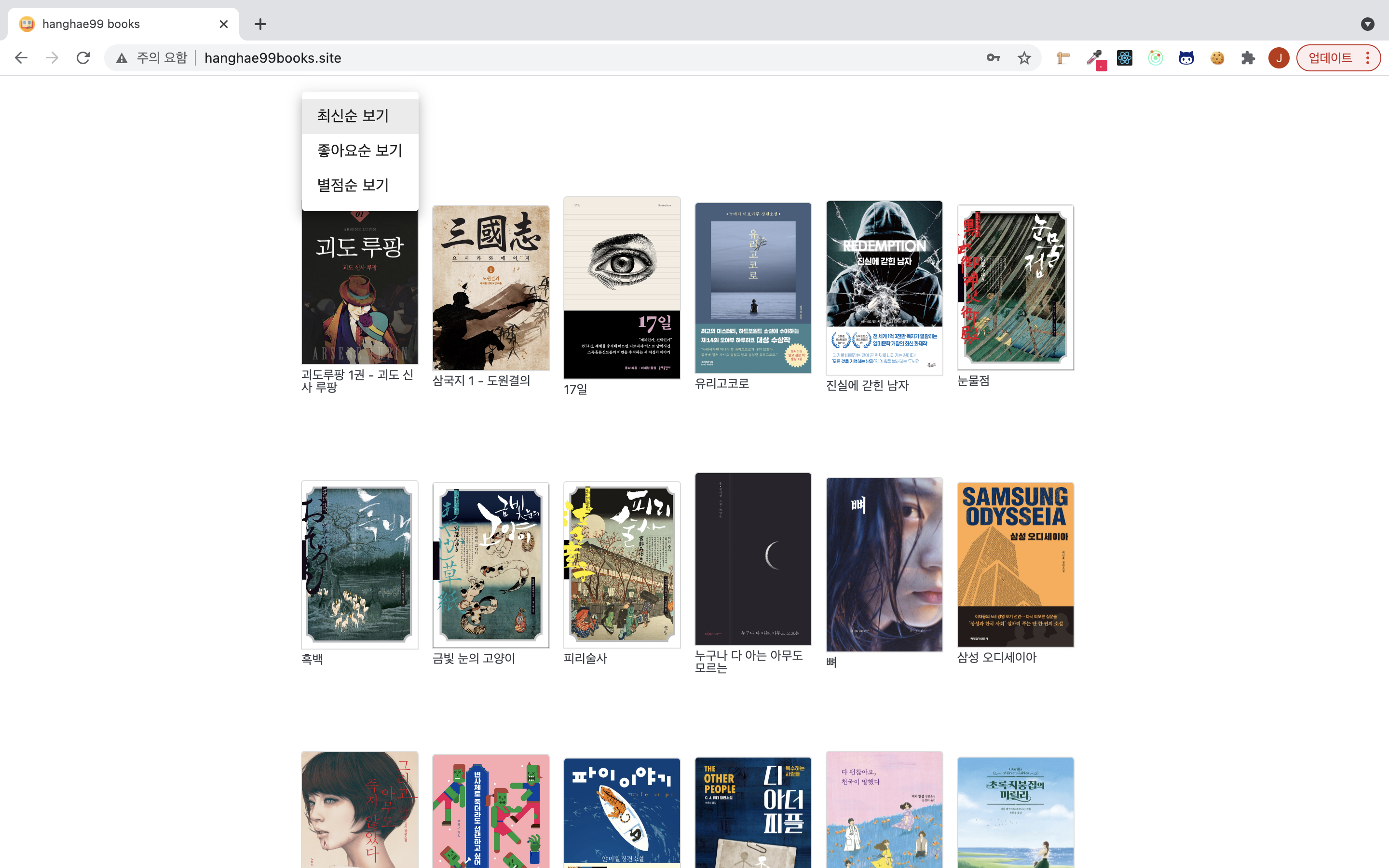Select 좋아요순 보기 sort option
Viewport: 1389px width, 868px height.
[x=360, y=150]
